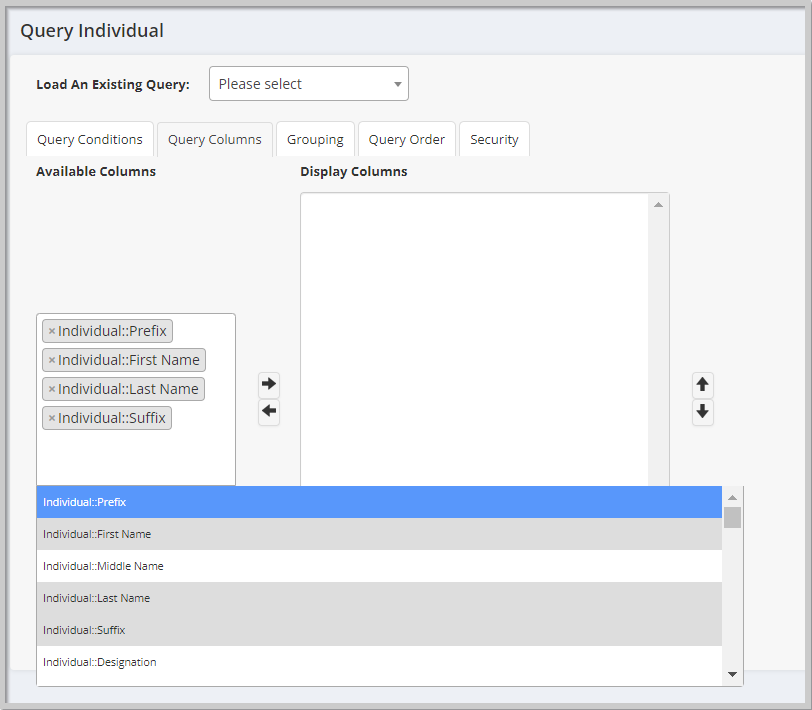Click the right arrow to add selected columns

click(x=268, y=383)
